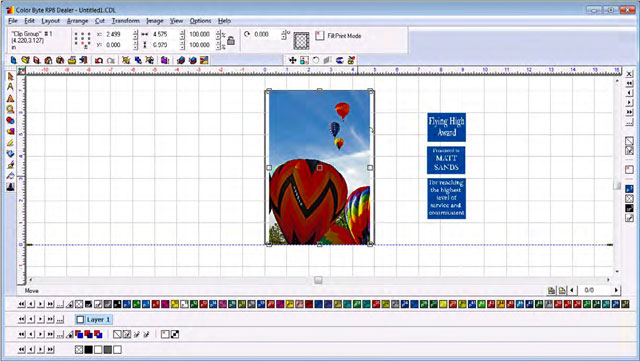Click the diagonal-line no-outline icon right panel
This screenshot has width=640, height=361.
pyautogui.click(x=629, y=141)
